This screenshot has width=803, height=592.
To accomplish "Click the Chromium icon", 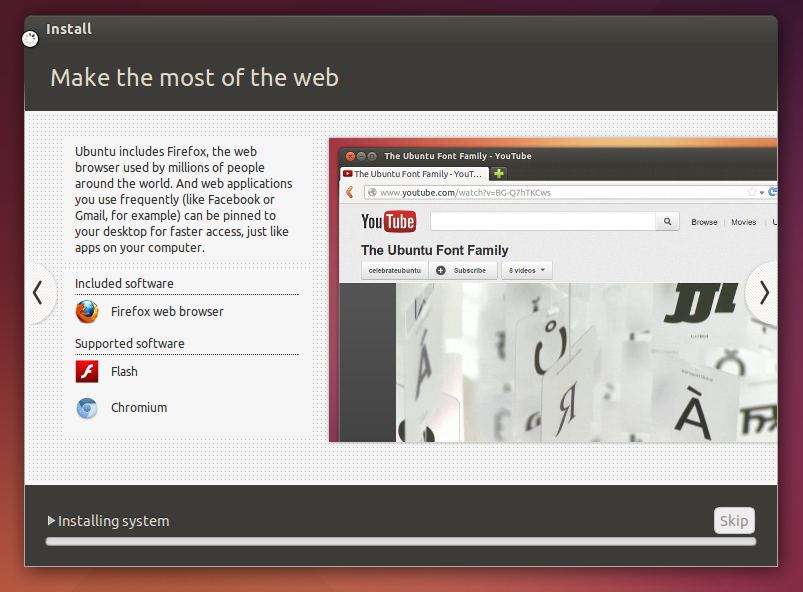I will tap(87, 408).
